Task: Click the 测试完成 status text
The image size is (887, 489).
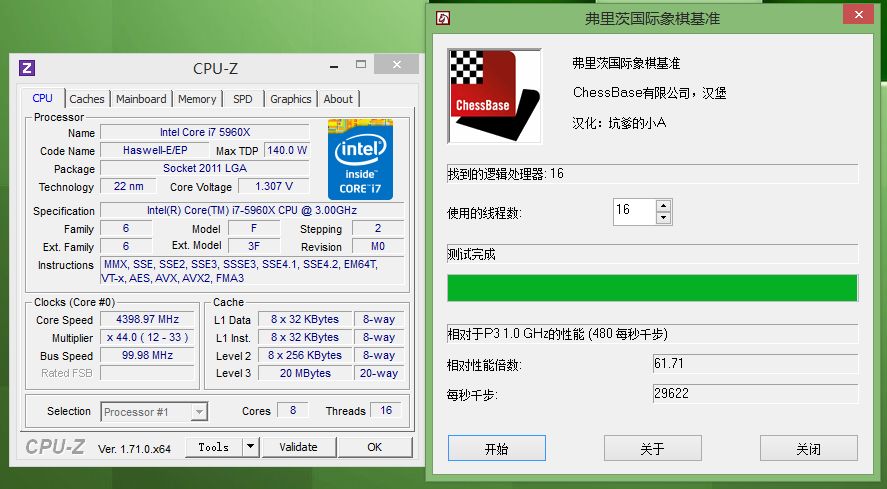Action: 471,254
